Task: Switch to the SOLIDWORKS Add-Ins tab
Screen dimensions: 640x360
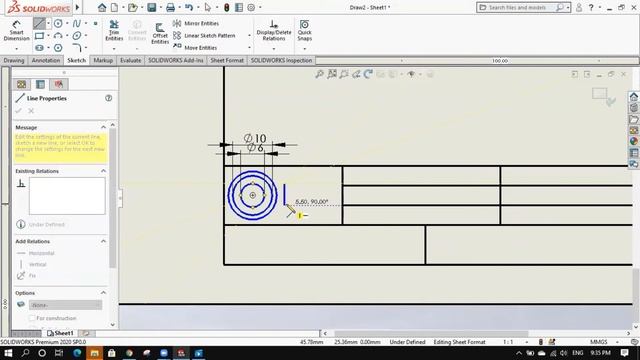Action: [176, 60]
